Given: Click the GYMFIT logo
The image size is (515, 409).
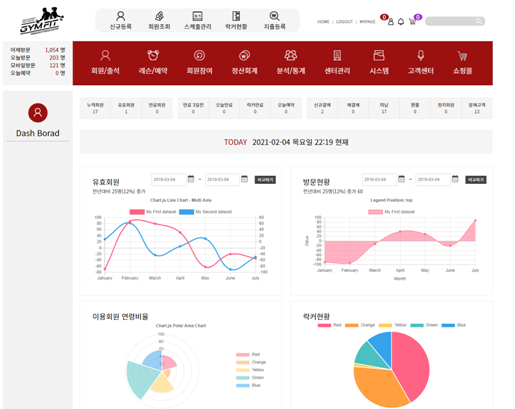Looking at the screenshot, I should pyautogui.click(x=42, y=21).
